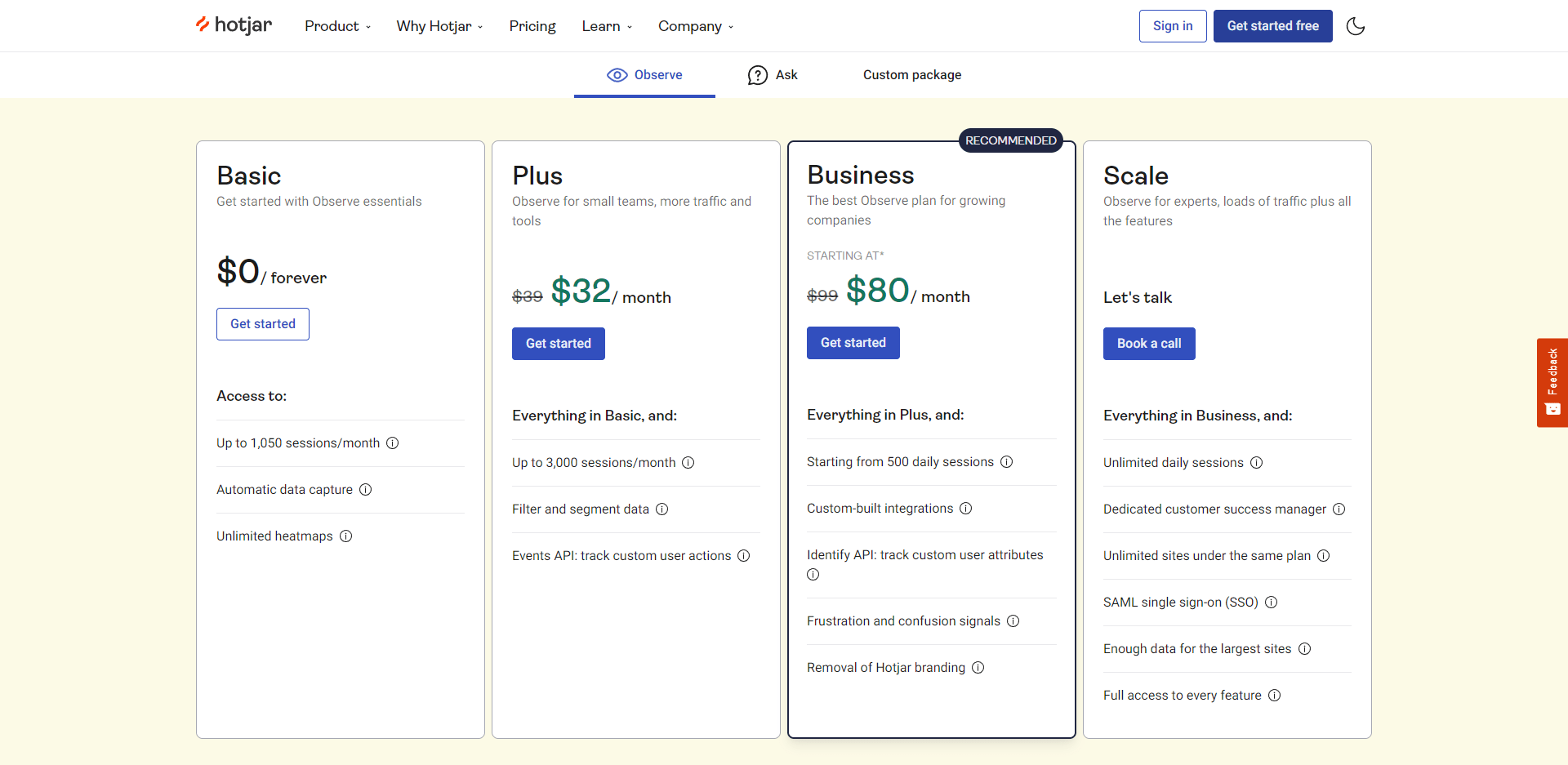This screenshot has height=765, width=1568.
Task: Show info for Custom-built integrations
Action: click(x=966, y=509)
